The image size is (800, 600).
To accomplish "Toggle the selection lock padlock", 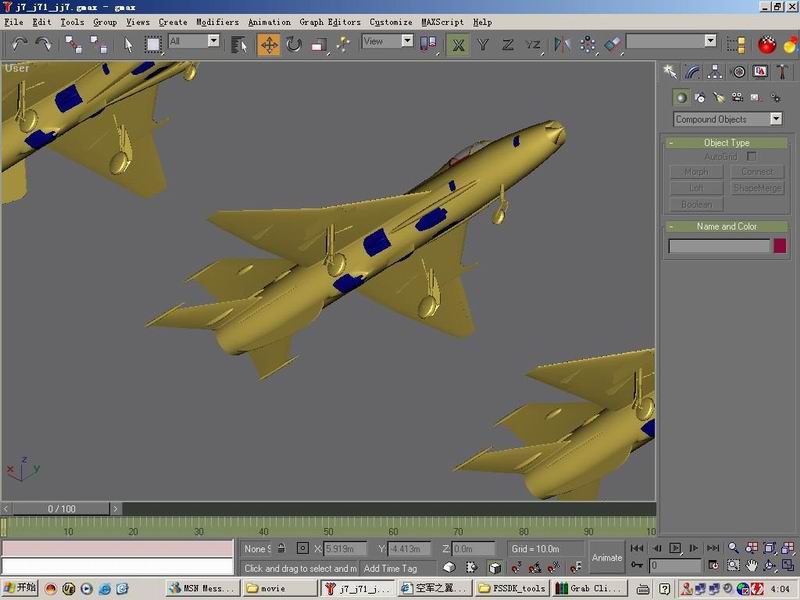I will click(281, 548).
